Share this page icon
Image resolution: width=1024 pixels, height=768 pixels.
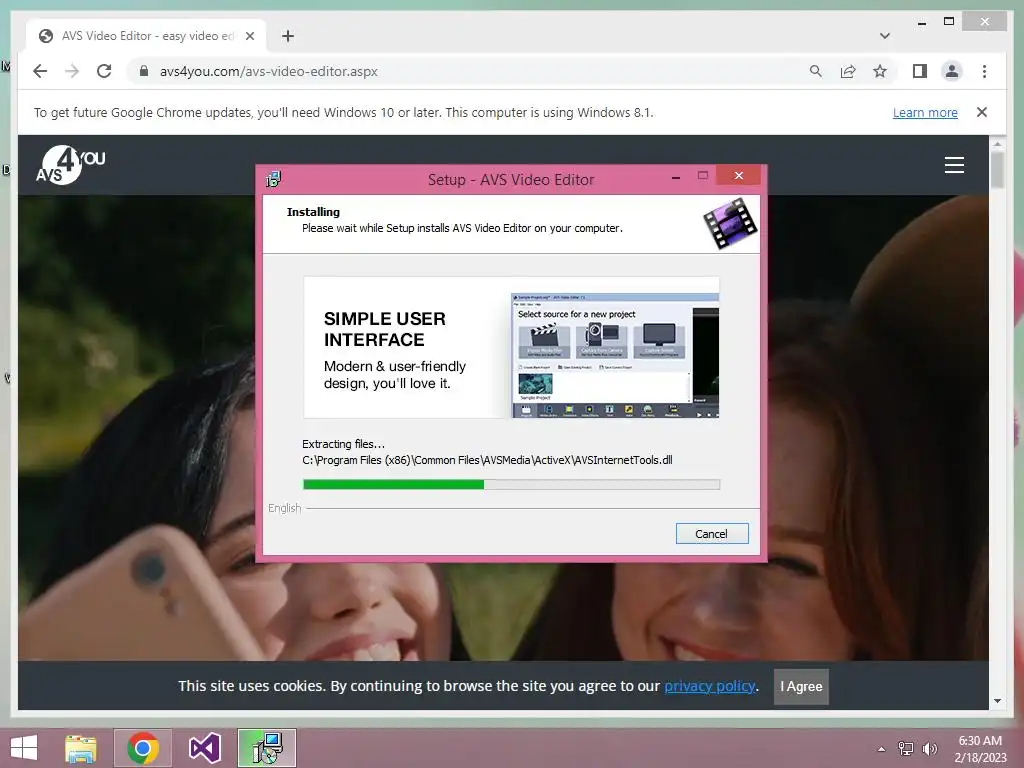pyautogui.click(x=848, y=71)
